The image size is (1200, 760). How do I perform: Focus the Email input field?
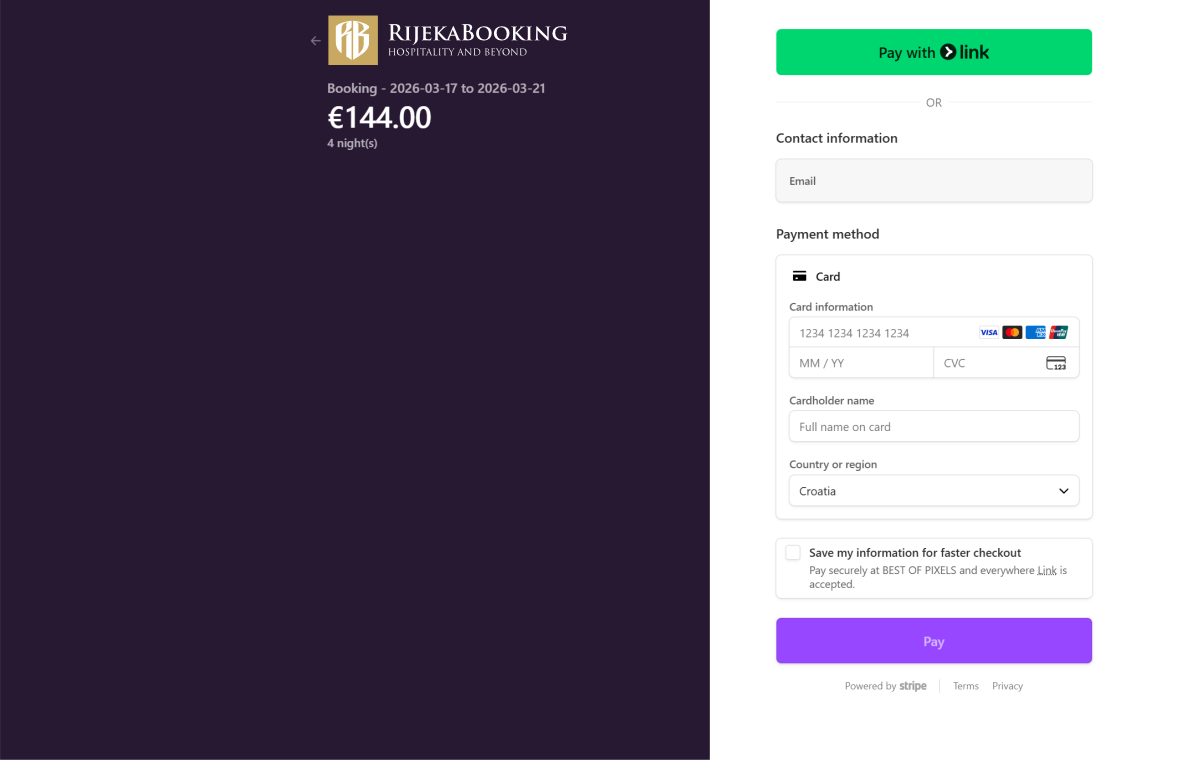933,181
